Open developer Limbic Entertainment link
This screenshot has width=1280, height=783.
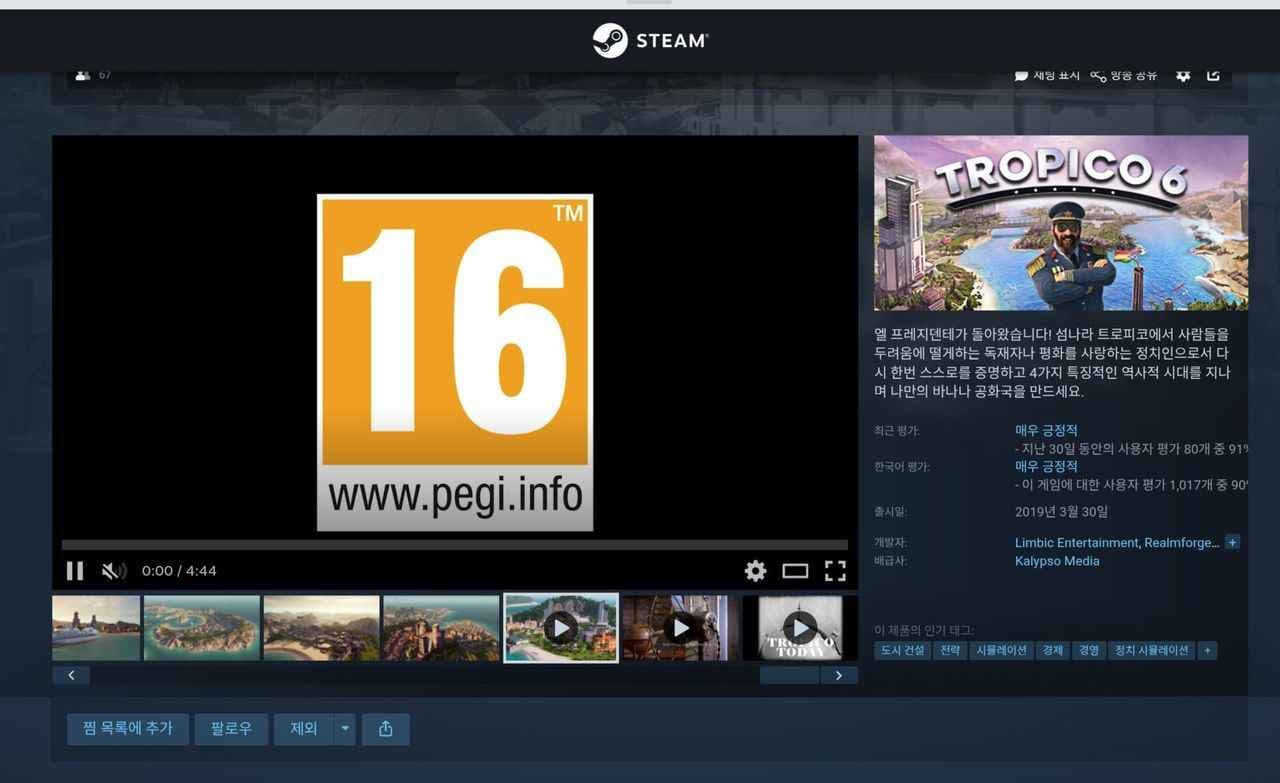point(1077,543)
